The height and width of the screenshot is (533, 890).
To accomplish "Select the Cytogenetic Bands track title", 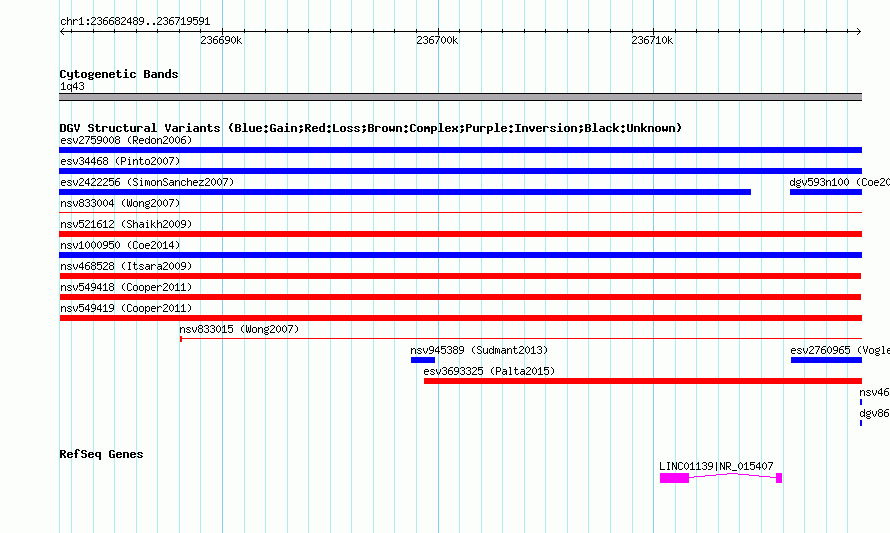I will coord(119,74).
